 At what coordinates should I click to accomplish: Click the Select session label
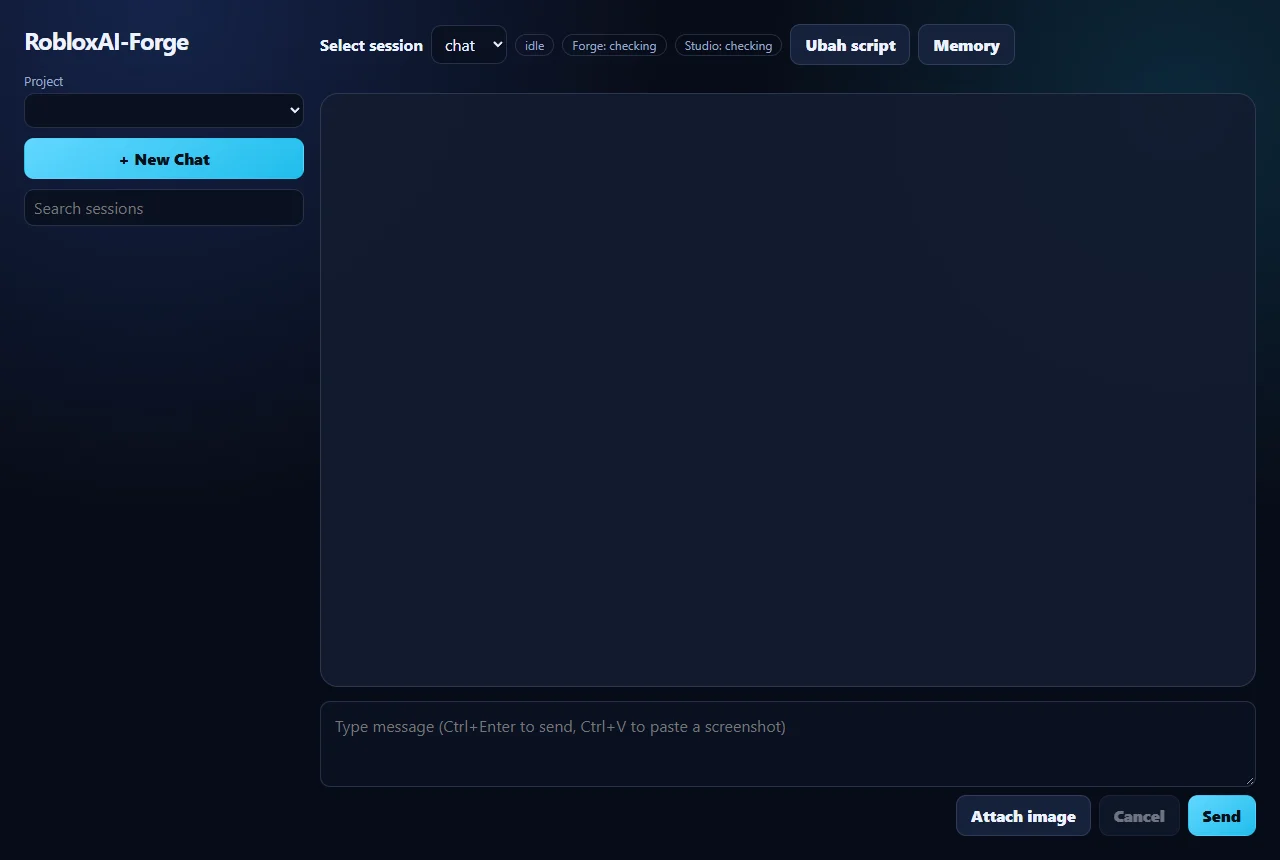[371, 46]
